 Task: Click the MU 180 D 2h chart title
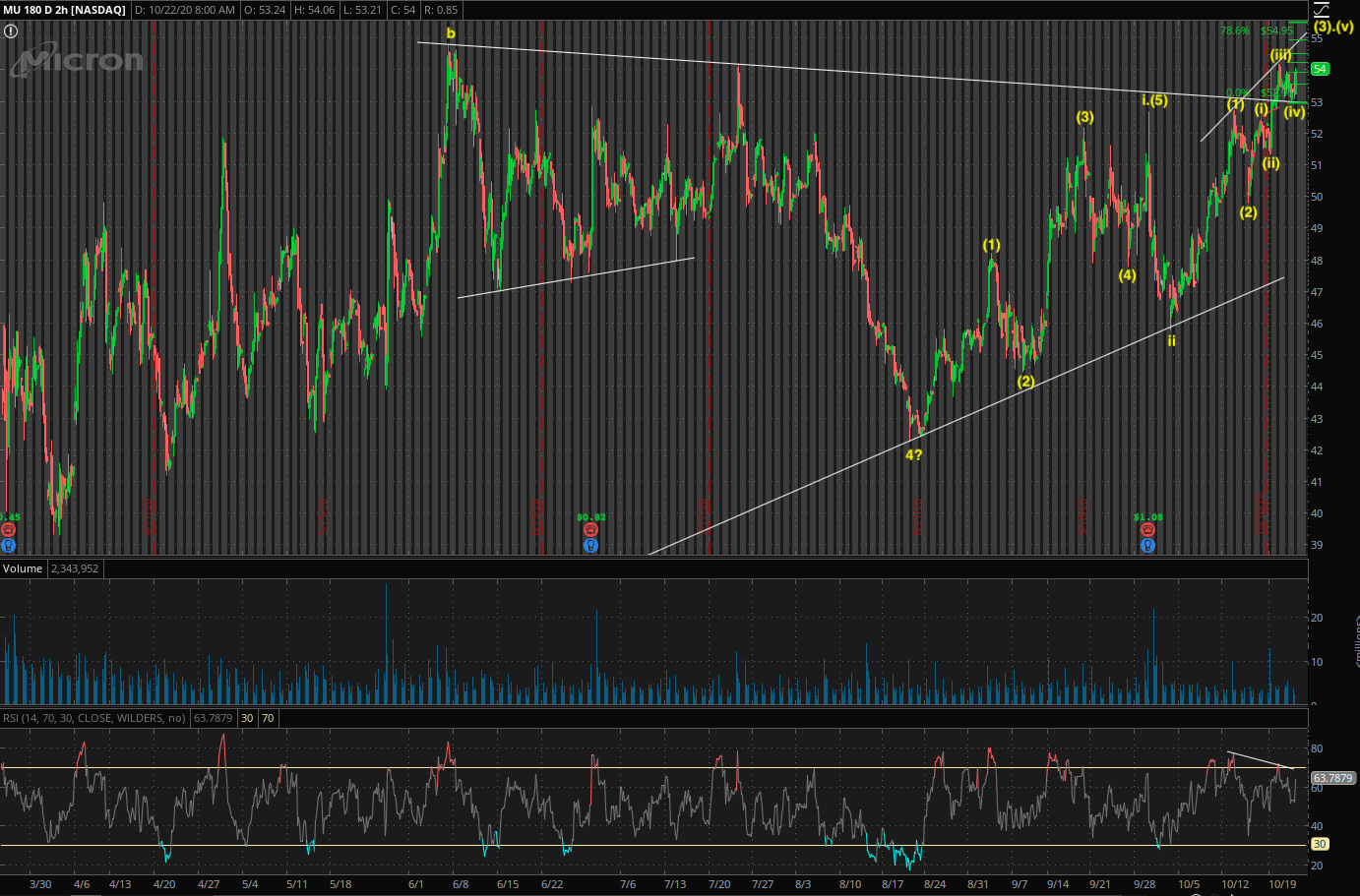64,10
